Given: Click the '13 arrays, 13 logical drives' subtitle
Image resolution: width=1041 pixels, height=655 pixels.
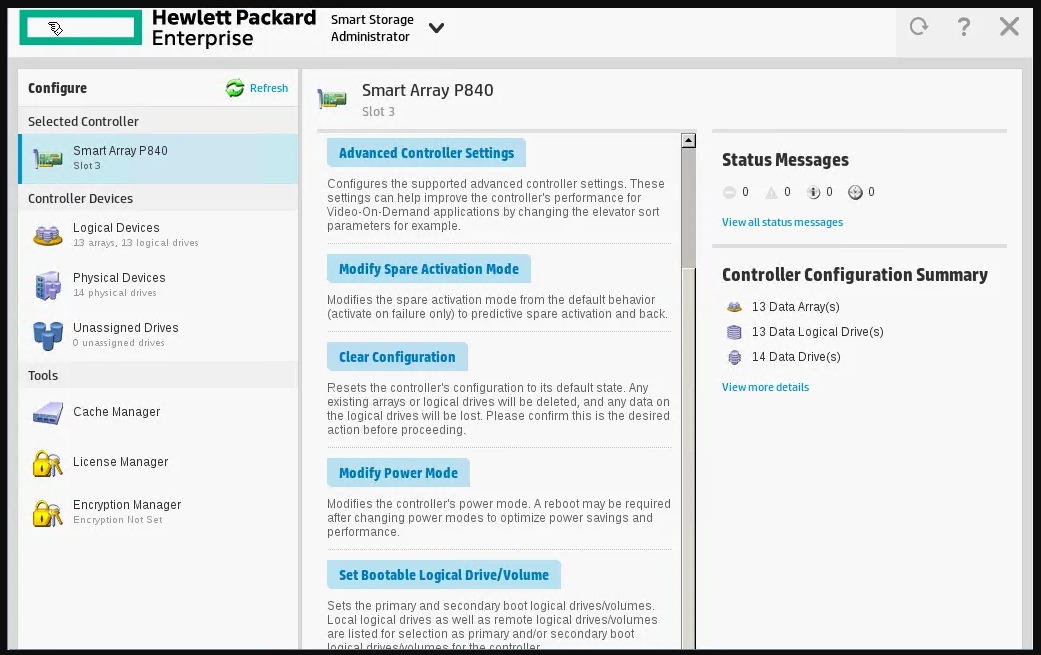Looking at the screenshot, I should point(135,243).
